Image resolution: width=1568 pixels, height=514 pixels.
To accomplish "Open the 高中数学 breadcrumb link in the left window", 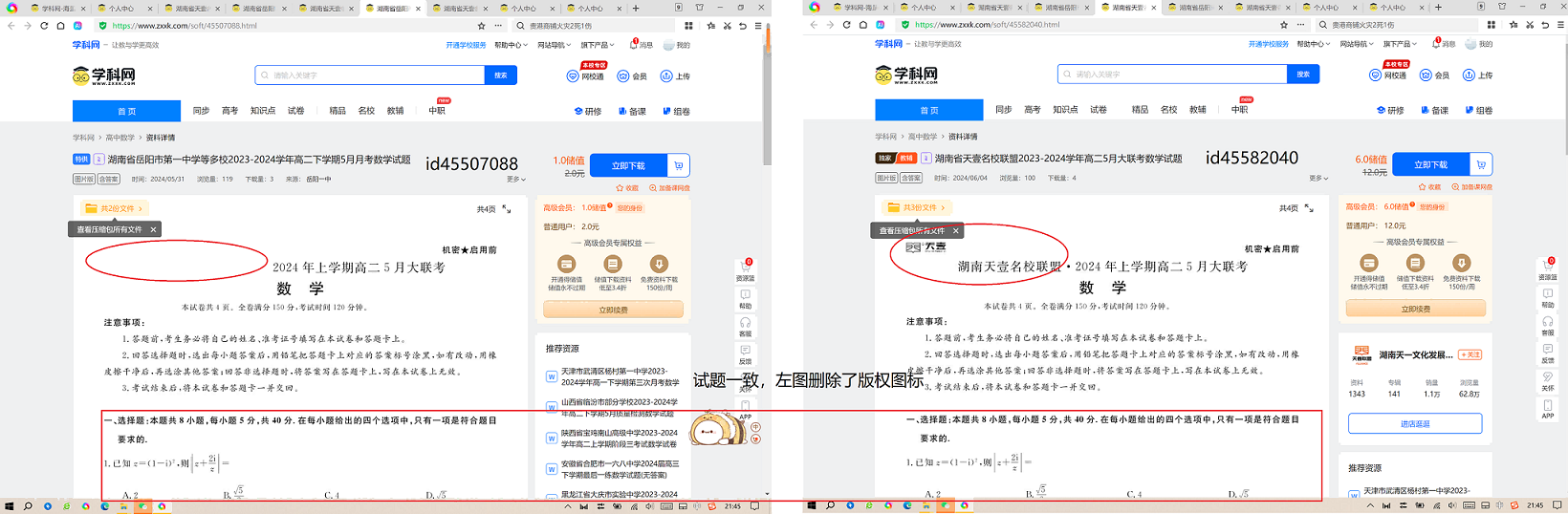I will click(120, 138).
